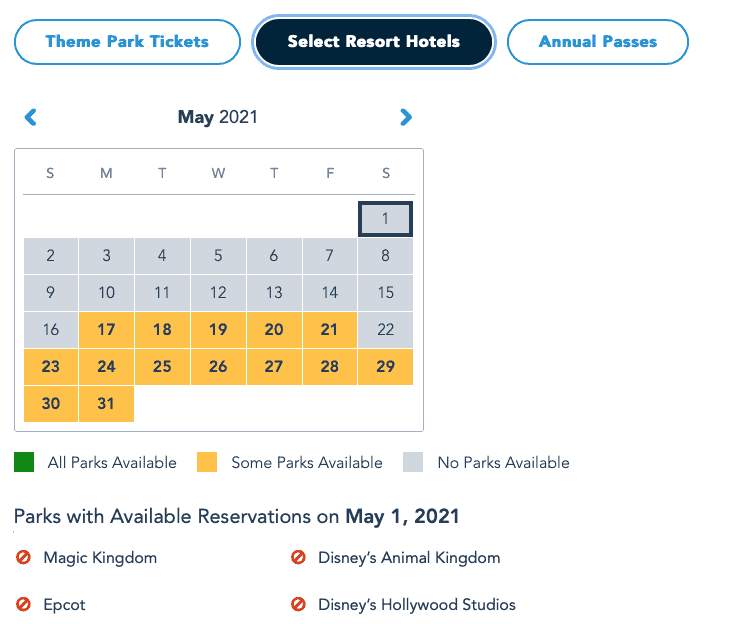Choose May 29 on the calendar
Image resolution: width=730 pixels, height=624 pixels.
(385, 366)
